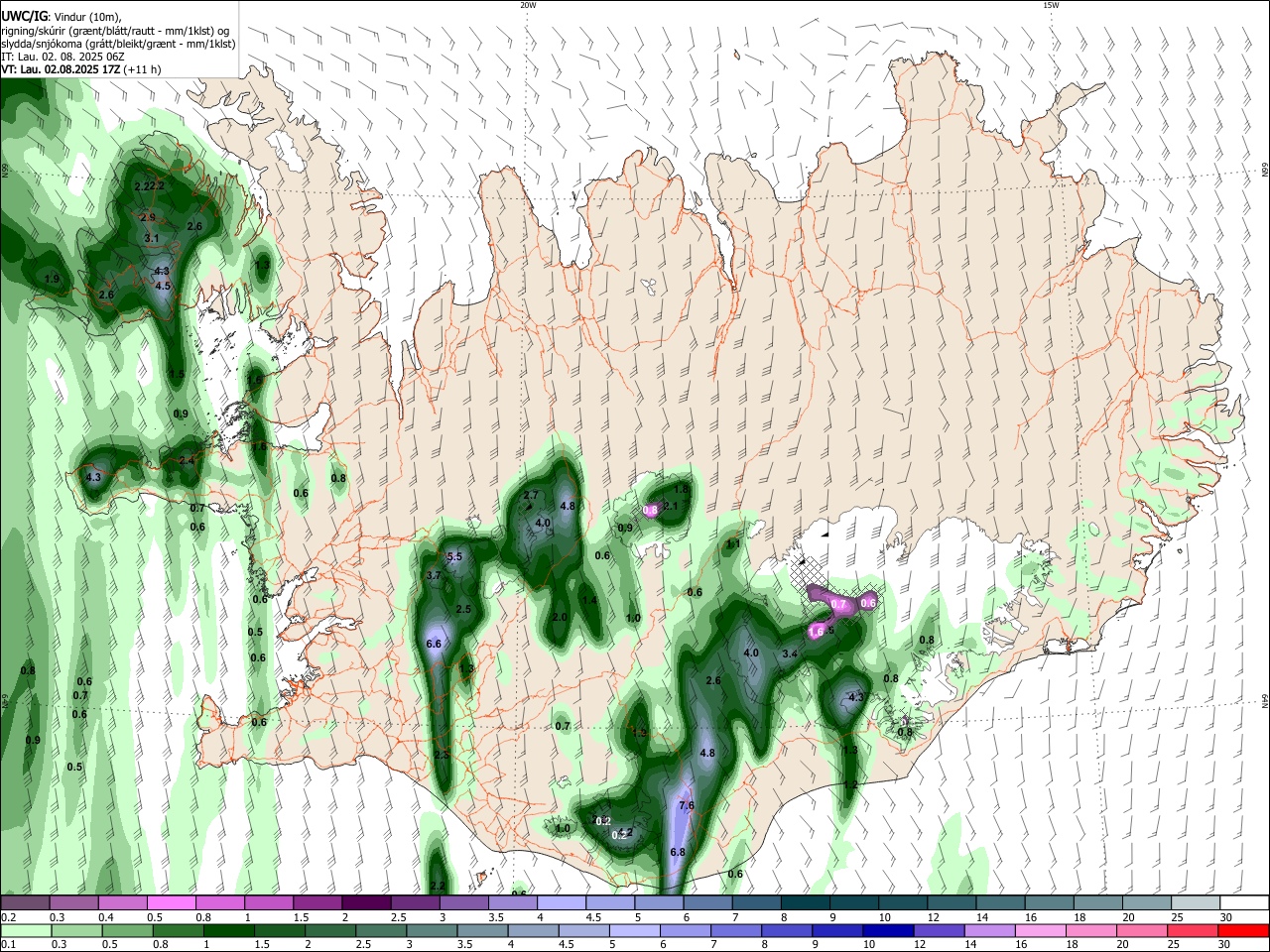The height and width of the screenshot is (952, 1270).
Task: Select the 'IT: Lau. 02. 08. 2025 06Z' line
Action: coord(63,57)
